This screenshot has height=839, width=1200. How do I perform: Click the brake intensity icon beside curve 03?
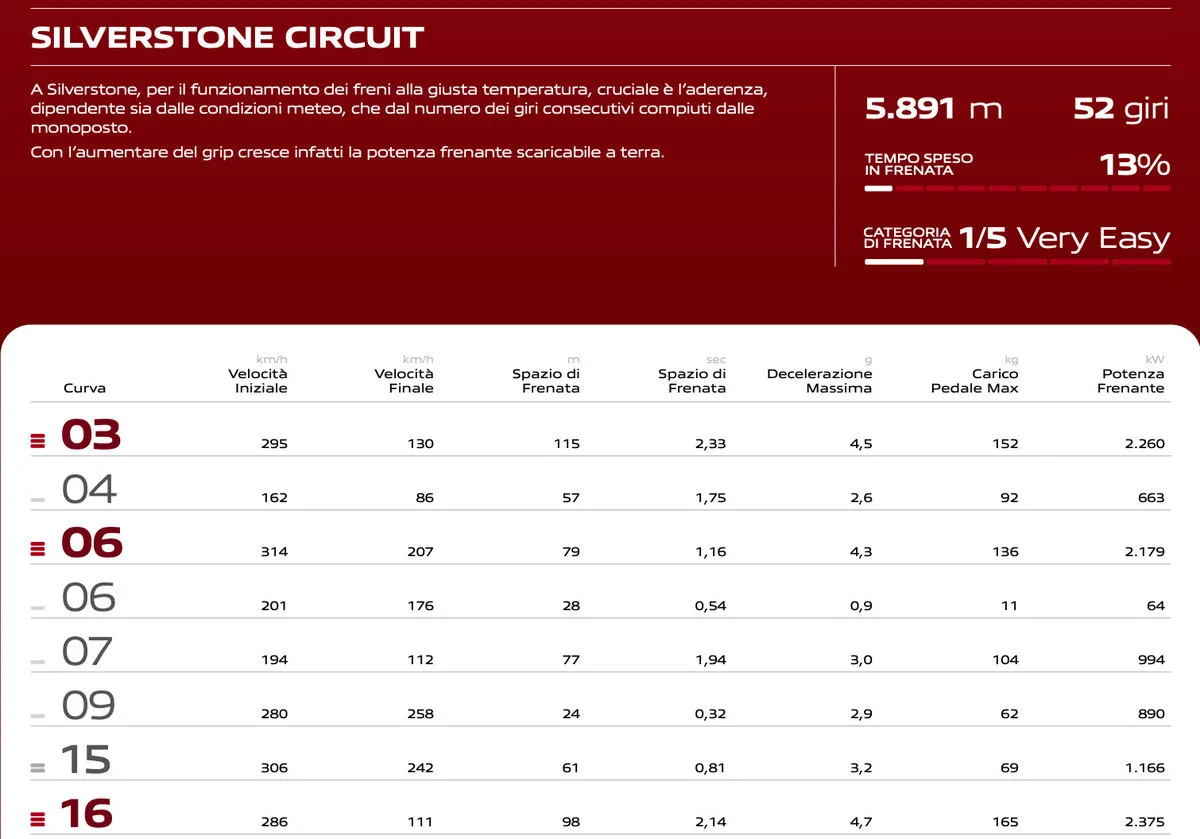(38, 439)
